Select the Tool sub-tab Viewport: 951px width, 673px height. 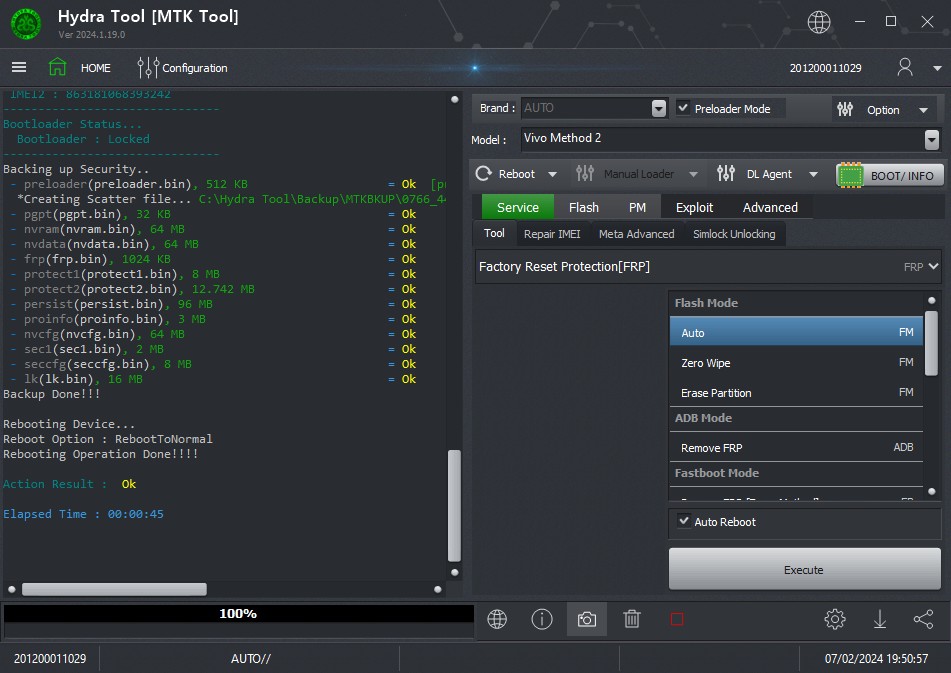[x=494, y=233]
